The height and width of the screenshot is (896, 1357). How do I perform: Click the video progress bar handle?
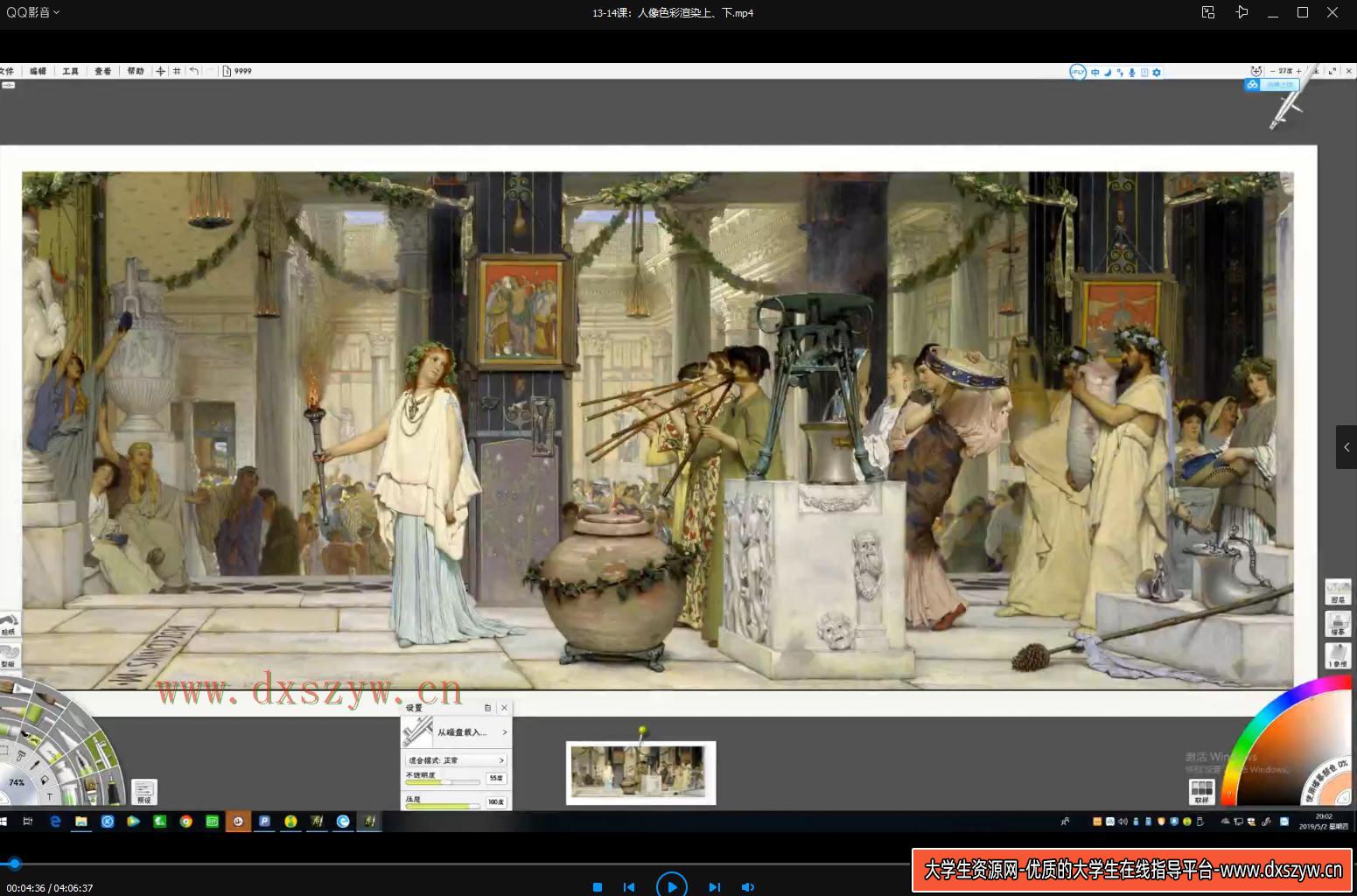point(15,864)
